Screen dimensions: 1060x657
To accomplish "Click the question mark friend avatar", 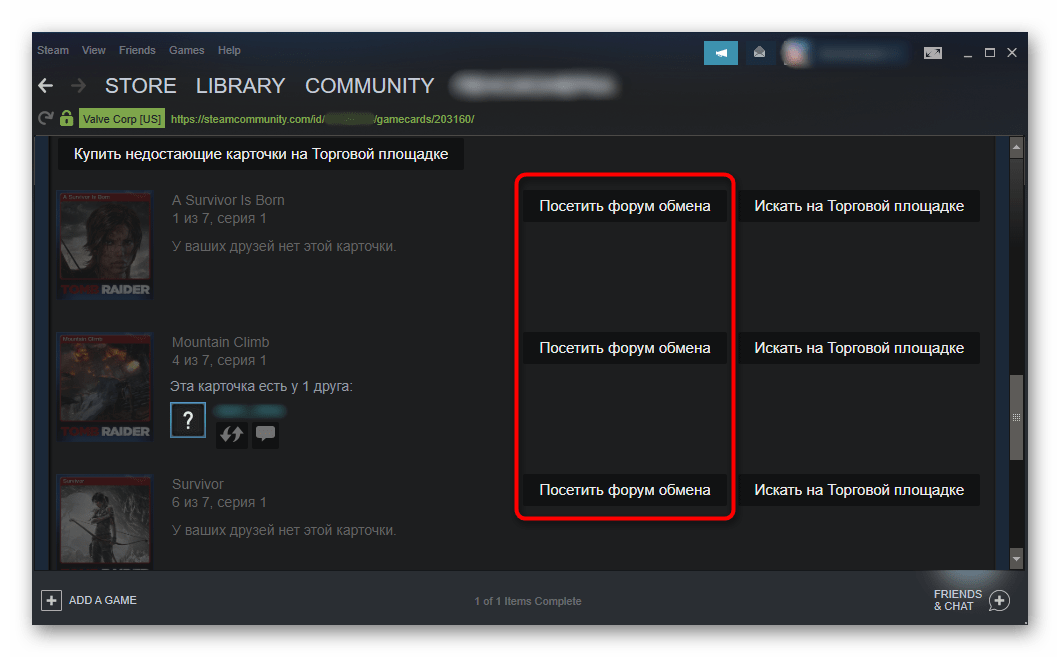I will click(x=188, y=420).
